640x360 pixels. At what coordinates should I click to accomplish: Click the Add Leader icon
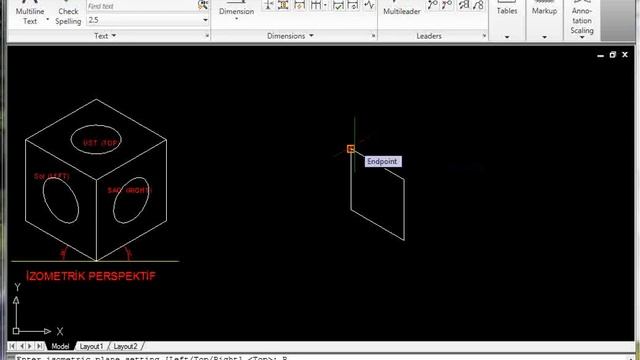click(433, 5)
